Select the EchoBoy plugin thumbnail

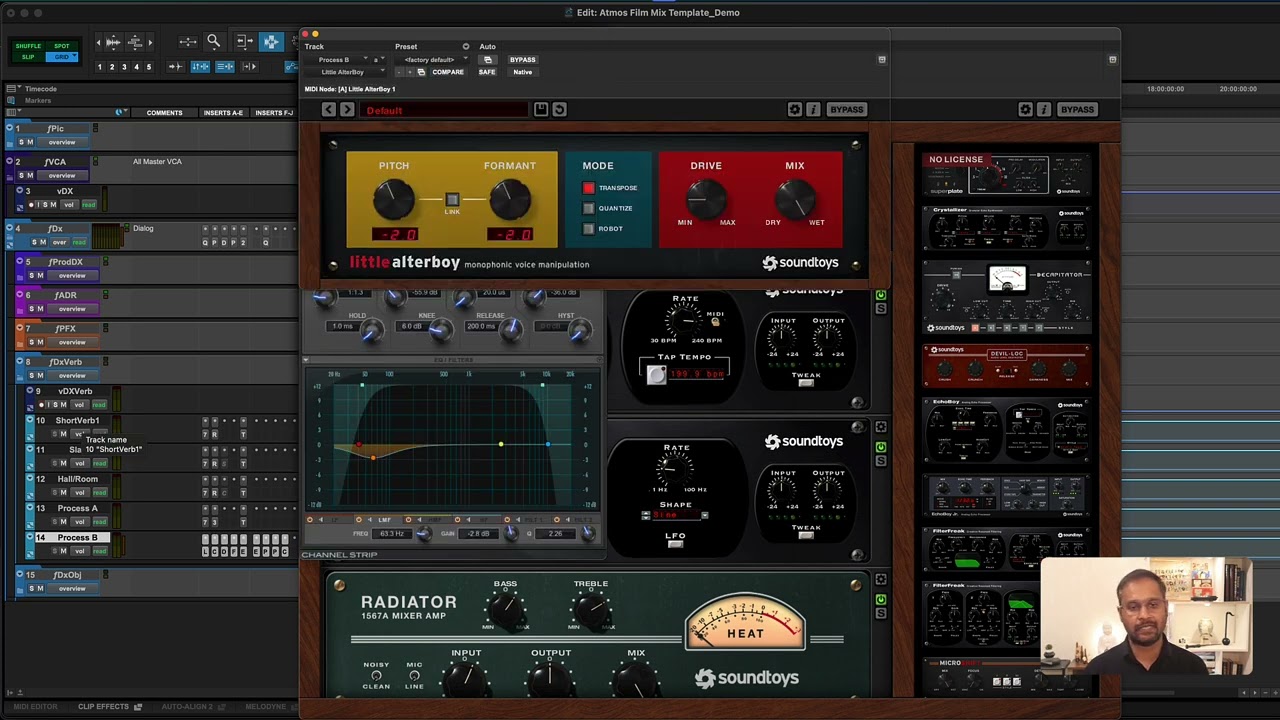(1006, 430)
